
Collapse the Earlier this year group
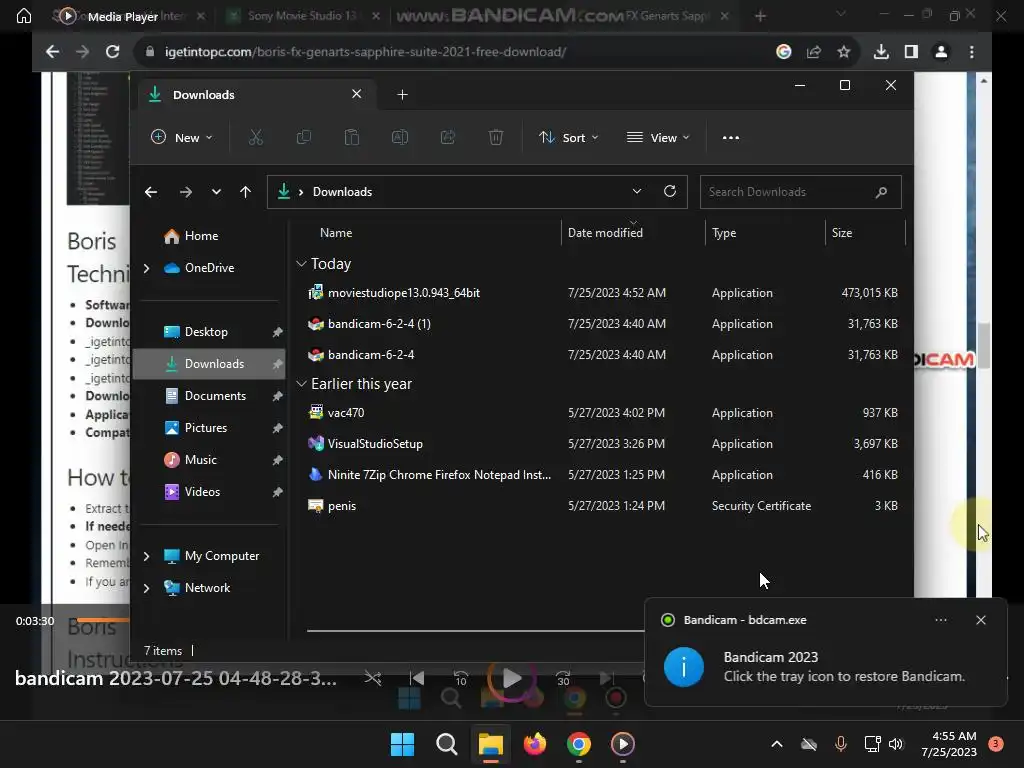click(x=301, y=384)
